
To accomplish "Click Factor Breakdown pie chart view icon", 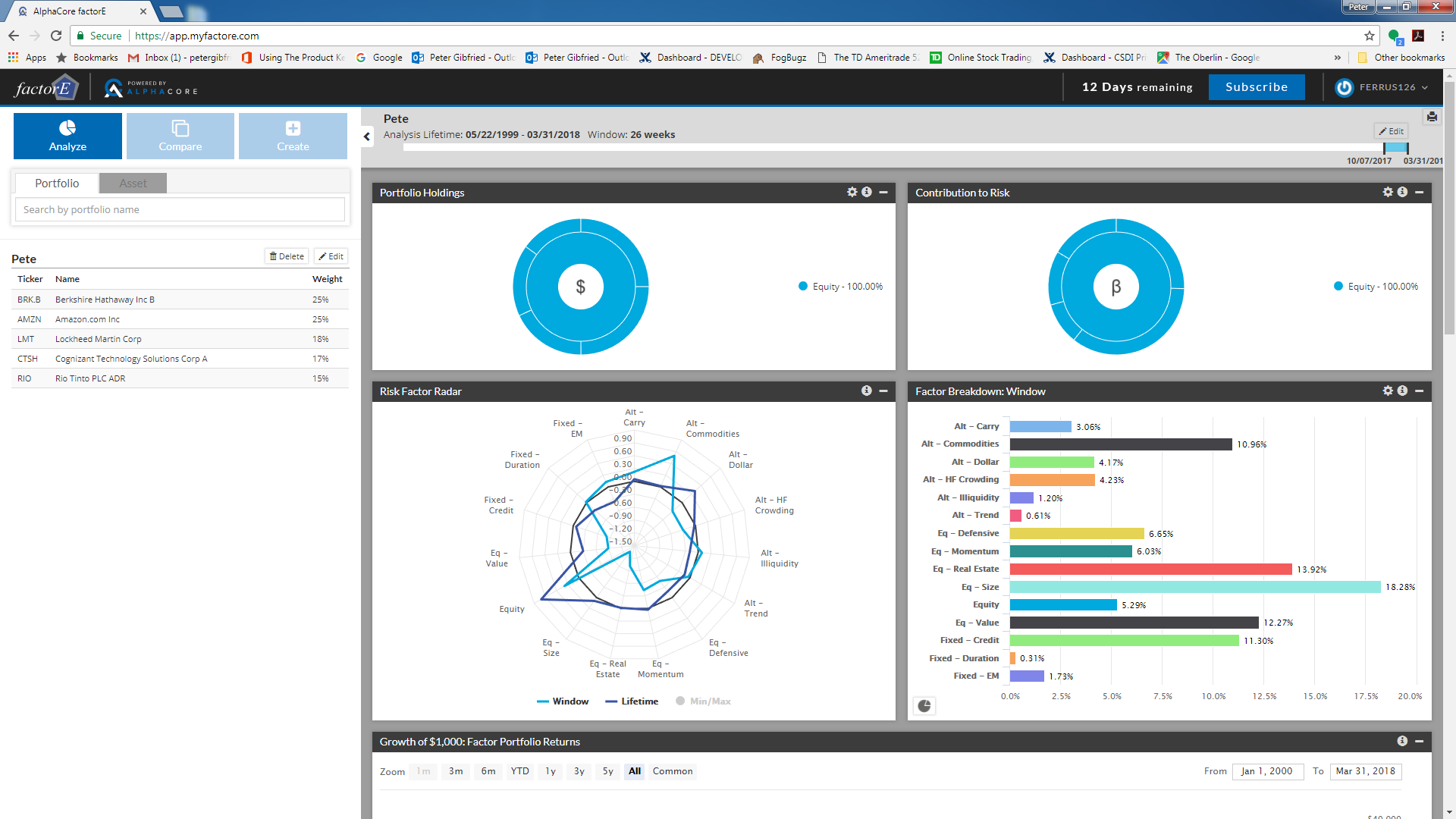I will [924, 706].
